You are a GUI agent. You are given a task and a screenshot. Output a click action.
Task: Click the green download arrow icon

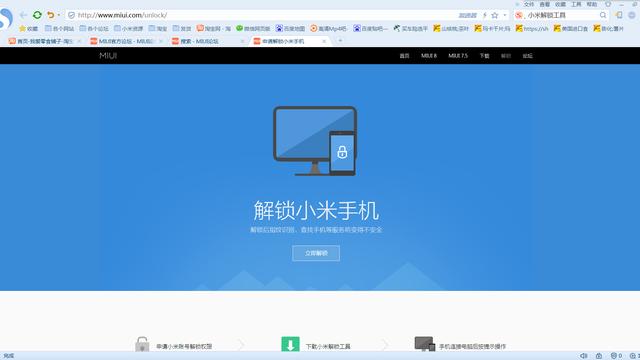290,344
